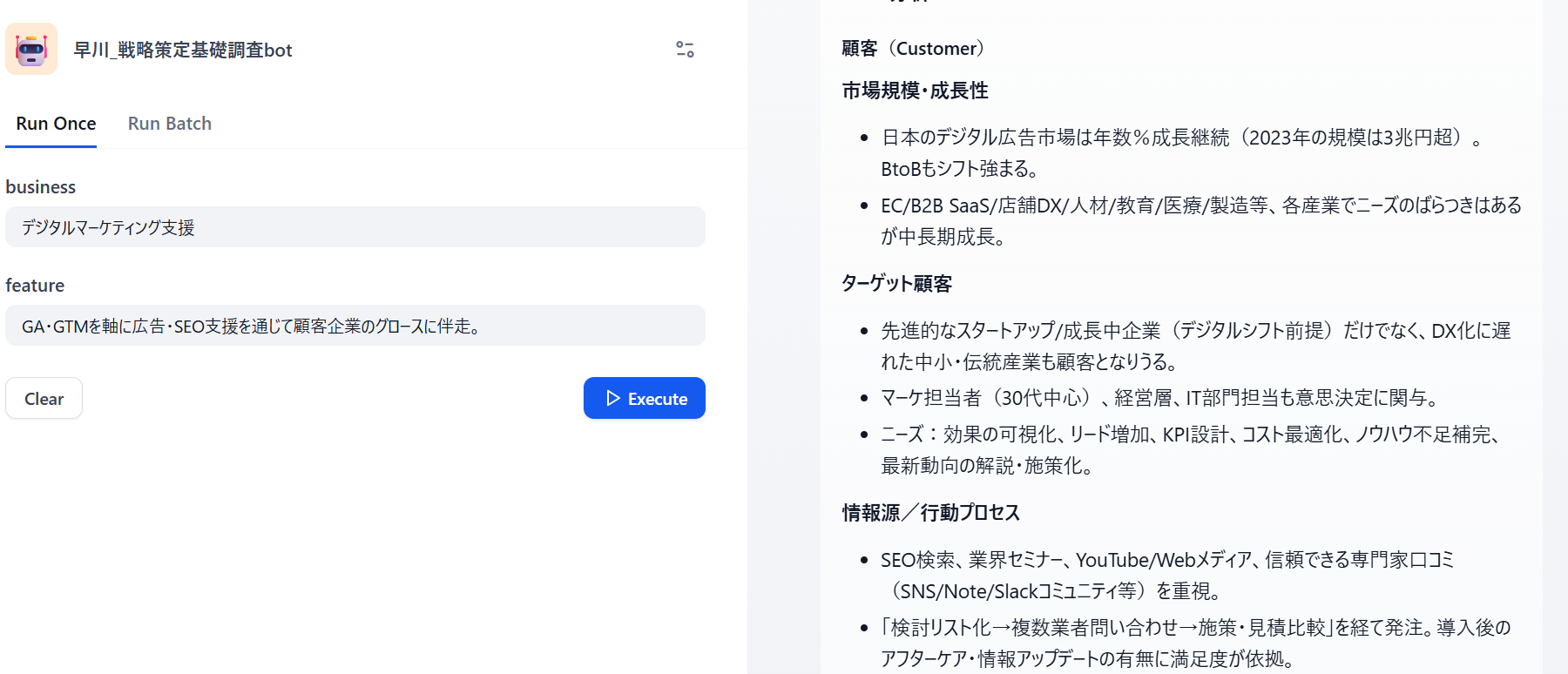This screenshot has height=674, width=1568.
Task: Click the bullet starting with EC/B2B SaaS
Action: point(1200,220)
